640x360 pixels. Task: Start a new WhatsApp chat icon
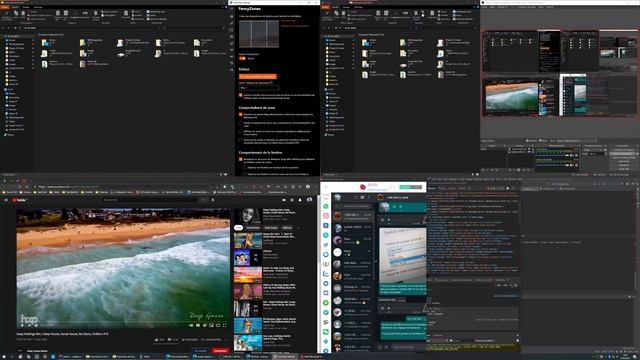(x=362, y=197)
